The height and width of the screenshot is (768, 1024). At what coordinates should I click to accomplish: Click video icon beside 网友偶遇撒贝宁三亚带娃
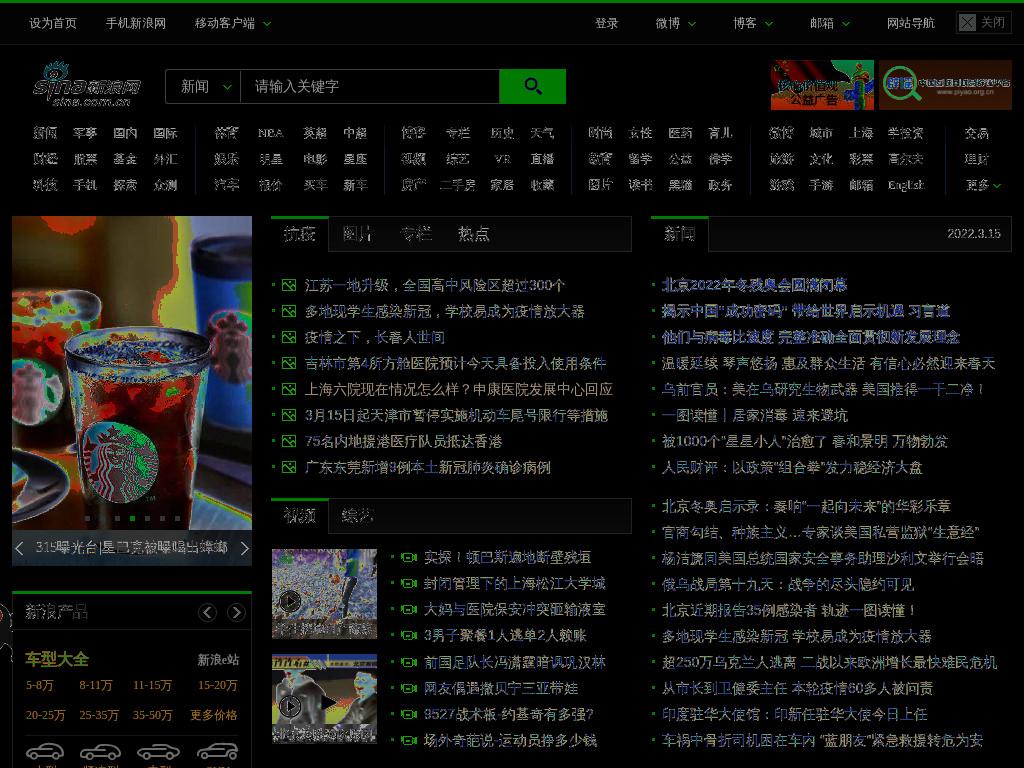tap(409, 688)
